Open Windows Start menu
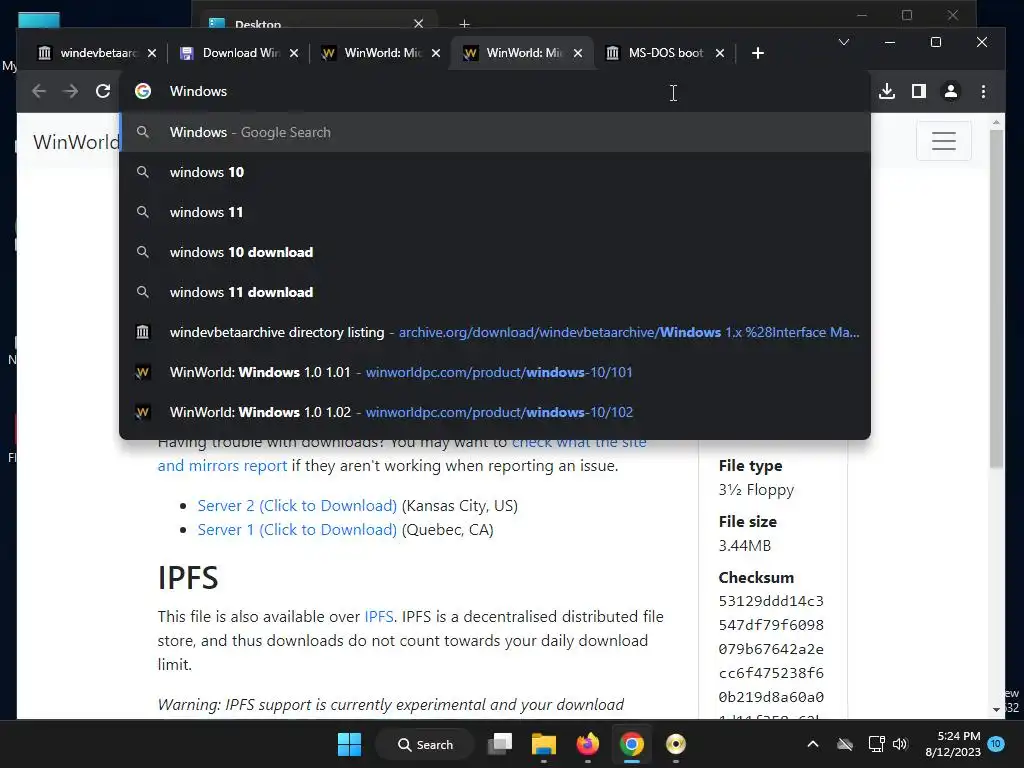The width and height of the screenshot is (1024, 768). (x=349, y=744)
